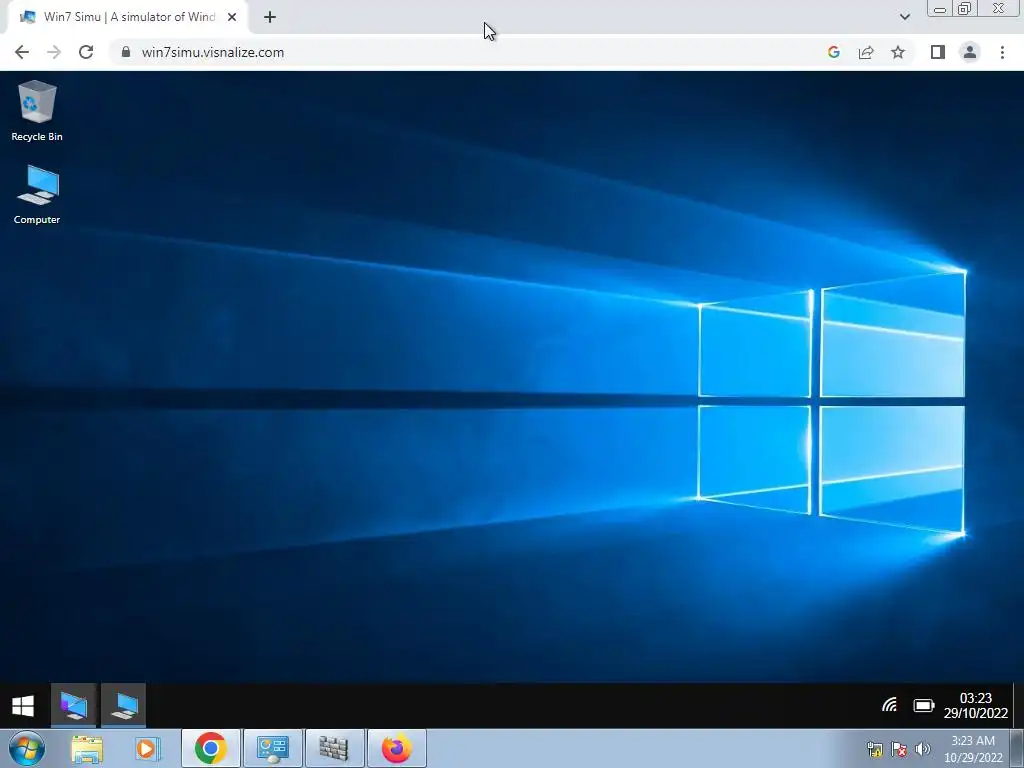Click the Google icon in the address bar
Screen dimensions: 1024x768
pos(833,52)
